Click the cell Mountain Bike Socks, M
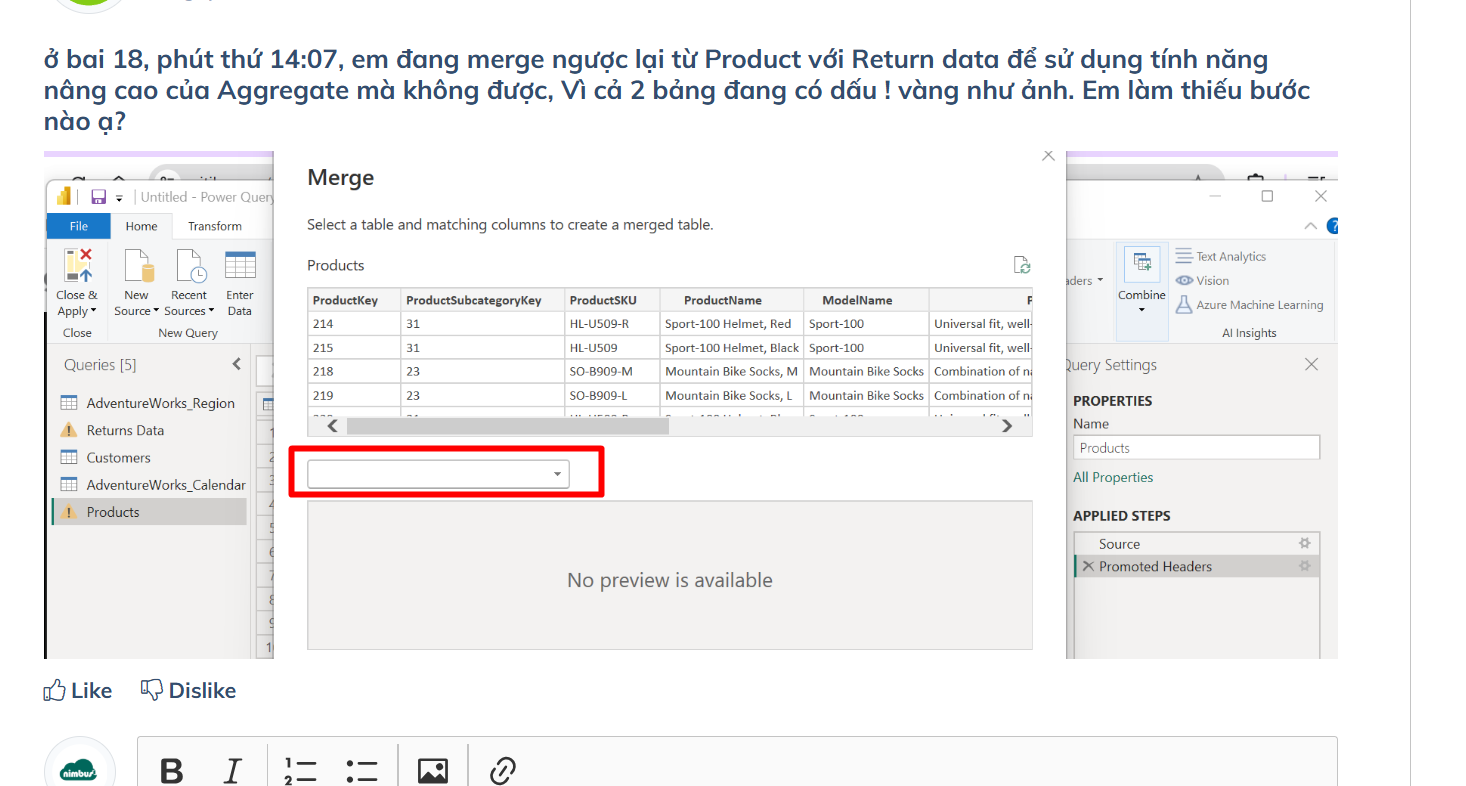 coord(732,371)
